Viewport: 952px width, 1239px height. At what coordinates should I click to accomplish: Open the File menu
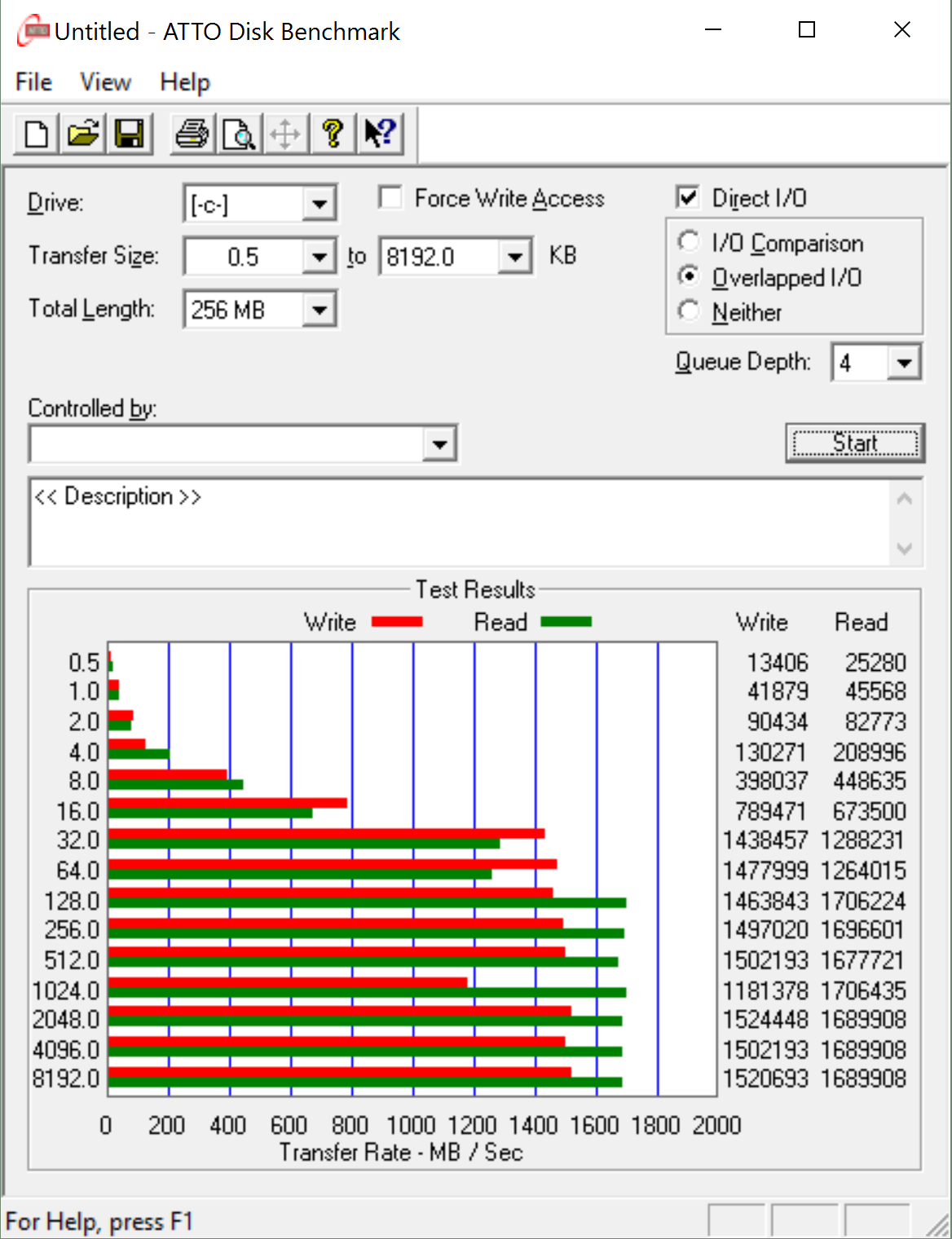[x=33, y=82]
